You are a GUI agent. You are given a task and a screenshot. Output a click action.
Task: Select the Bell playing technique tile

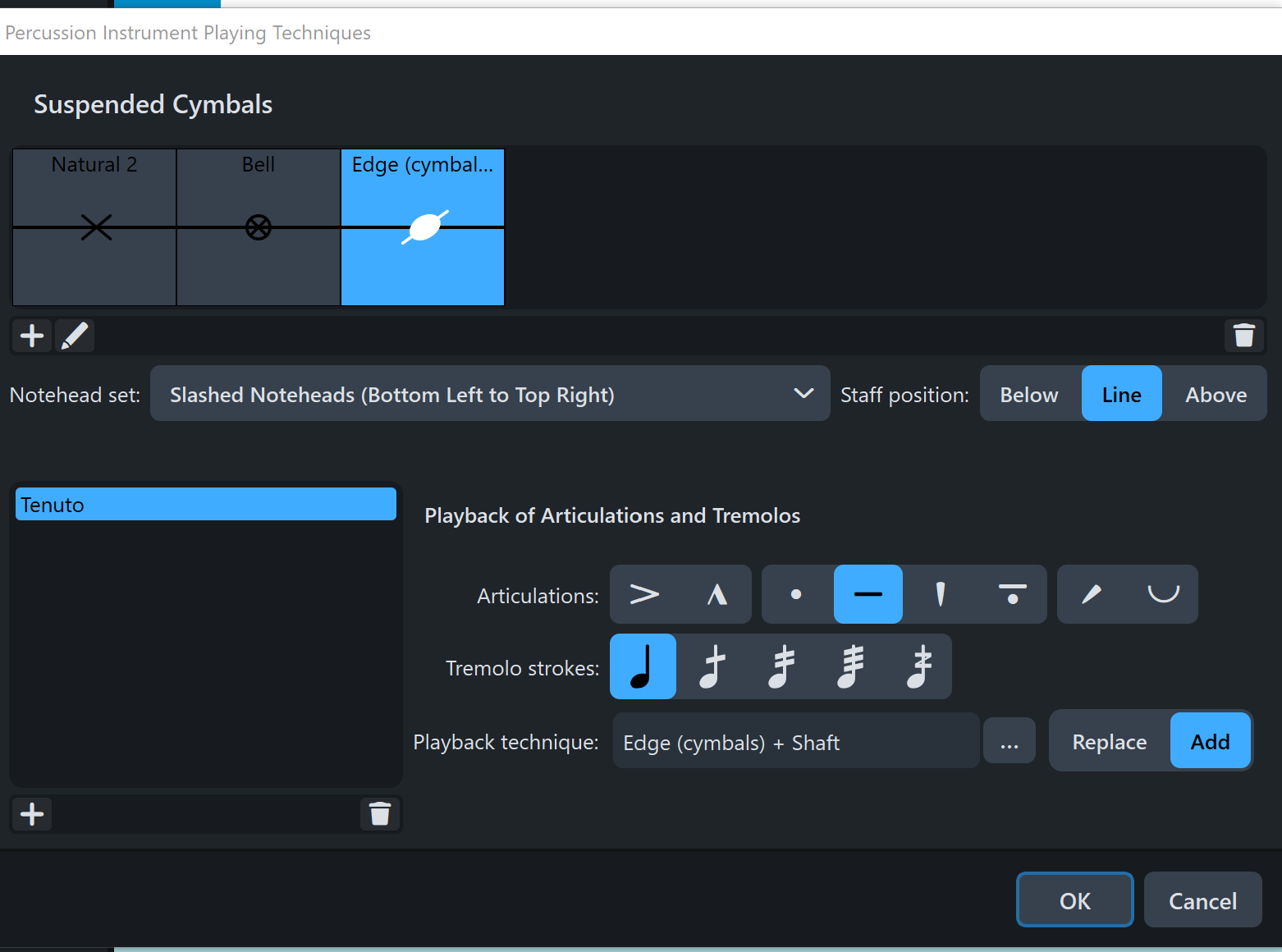coord(259,227)
